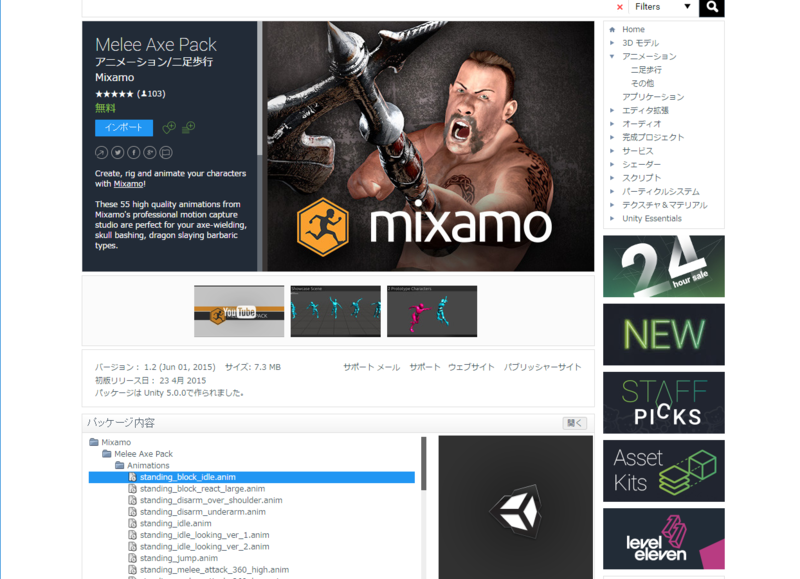Open the 二足歩行 subcategory
Viewport: 800px width, 579px height.
pos(646,70)
